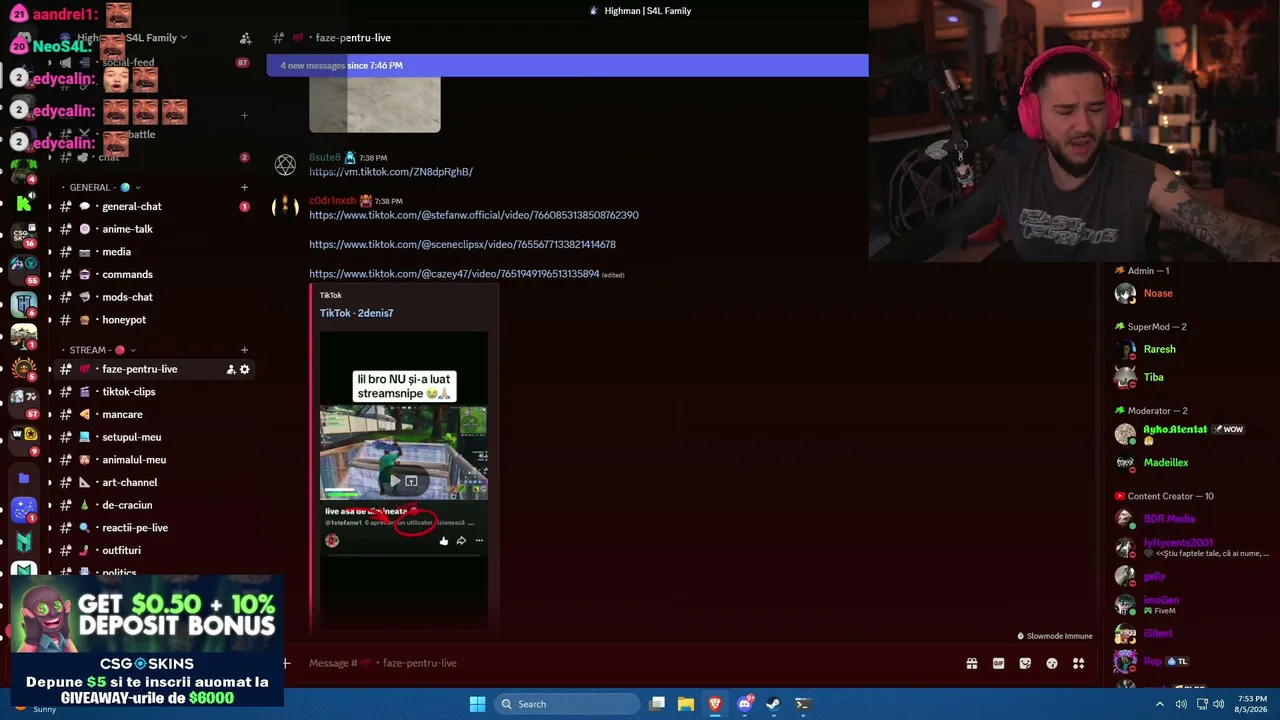Screen dimensions: 1280x720
Task: Open the gift button in message bar
Action: pos(971,663)
